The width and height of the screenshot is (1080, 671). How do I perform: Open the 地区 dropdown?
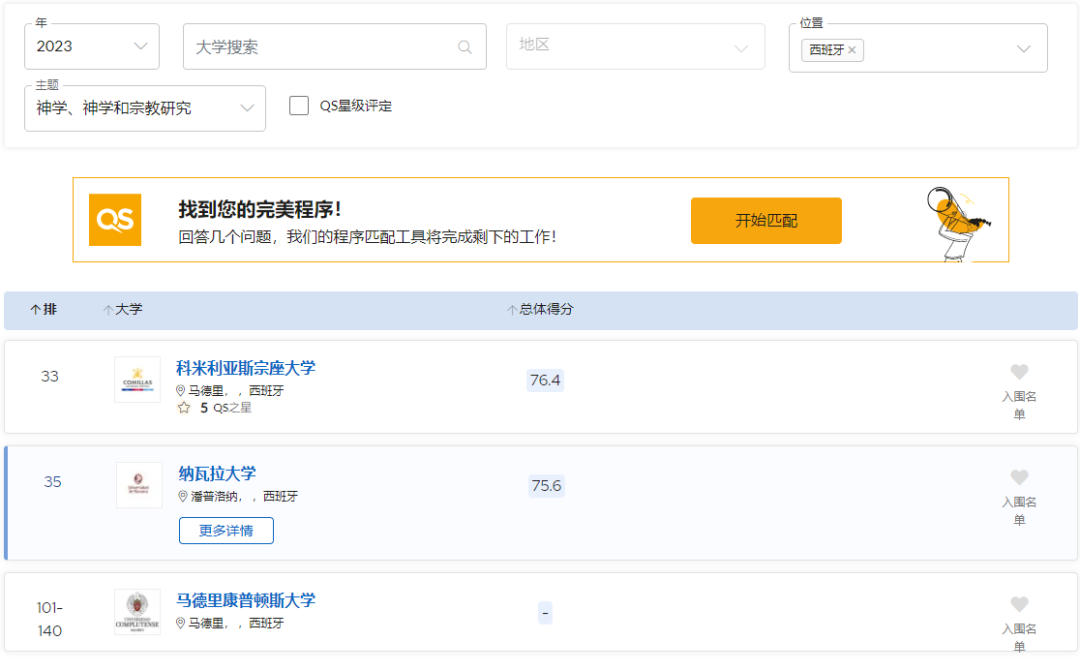[635, 46]
